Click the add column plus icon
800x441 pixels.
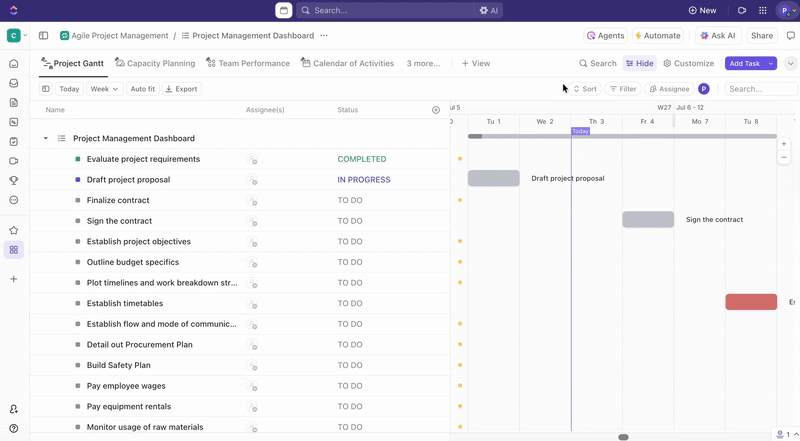pyautogui.click(x=436, y=110)
